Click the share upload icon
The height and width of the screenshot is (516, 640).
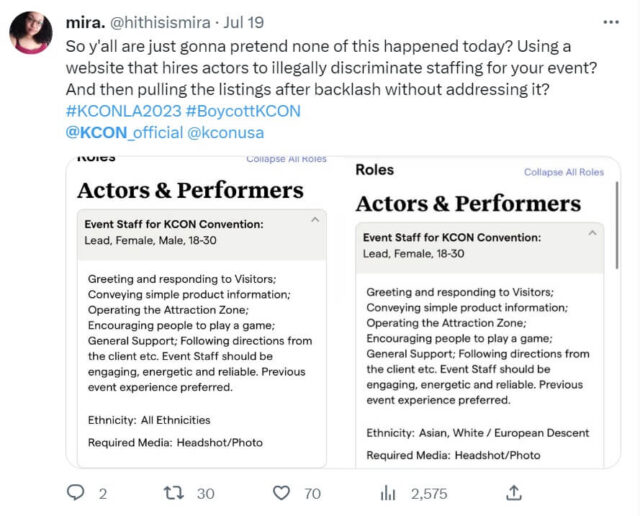(514, 492)
